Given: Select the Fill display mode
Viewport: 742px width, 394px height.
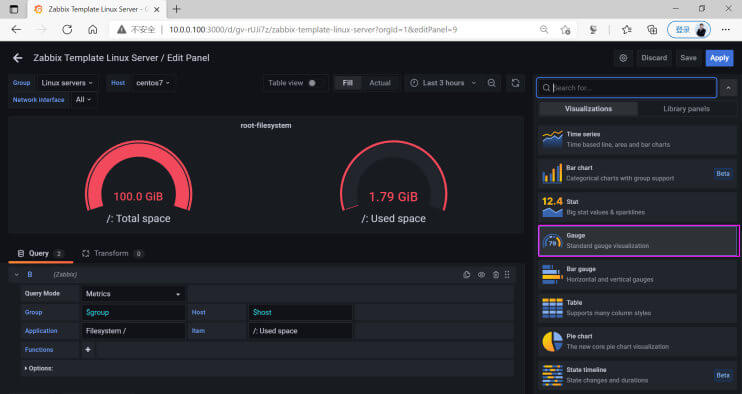Looking at the screenshot, I should click(347, 83).
